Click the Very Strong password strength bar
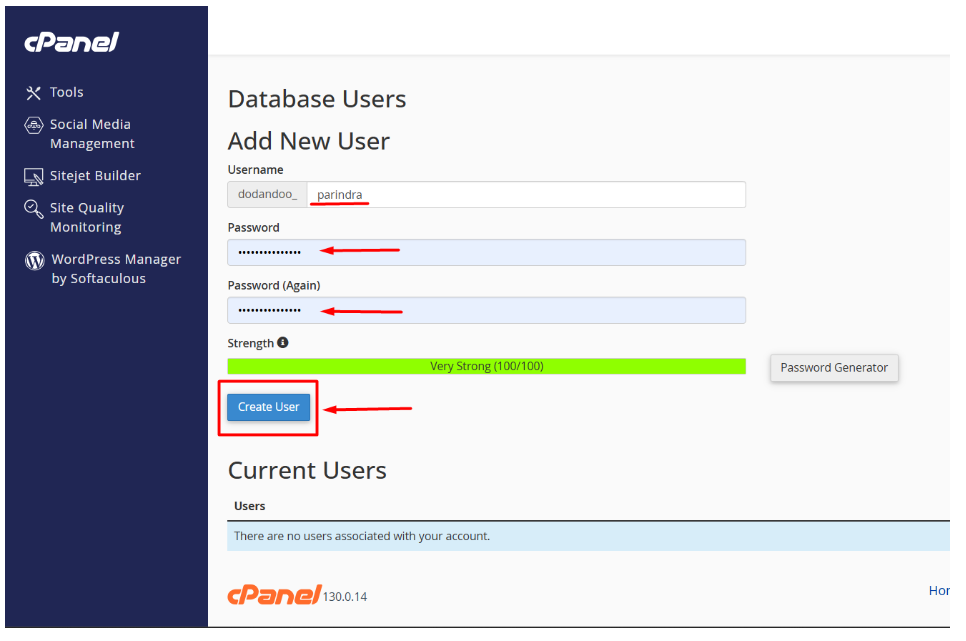The height and width of the screenshot is (641, 966). point(486,366)
